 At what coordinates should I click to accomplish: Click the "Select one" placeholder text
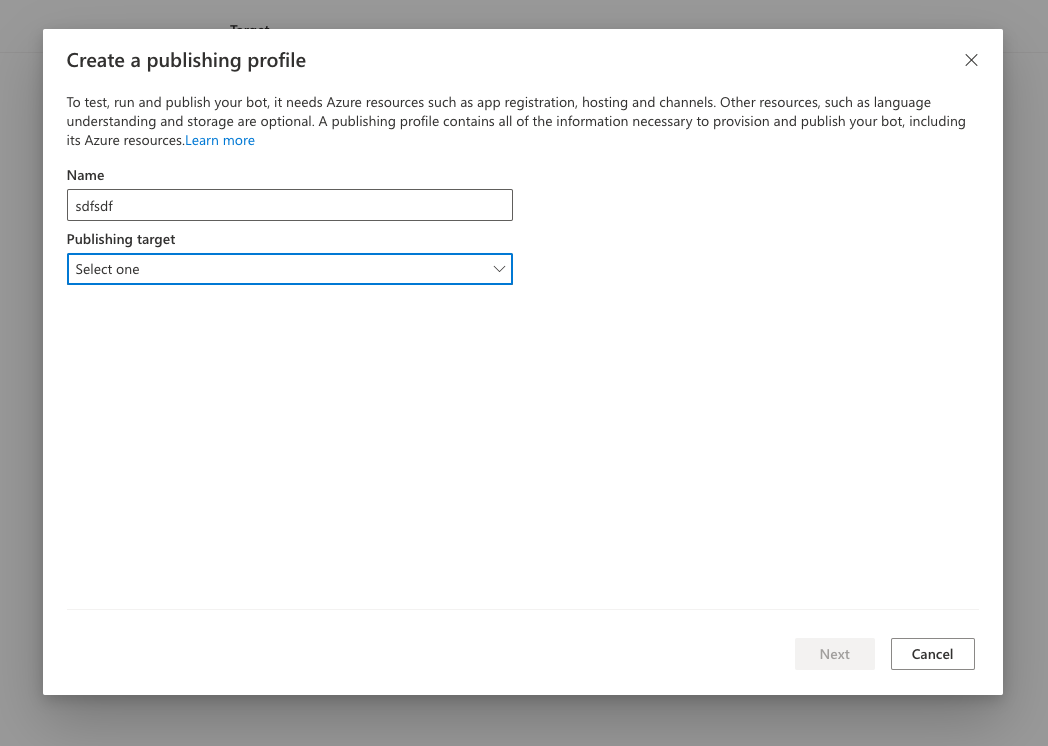(107, 269)
